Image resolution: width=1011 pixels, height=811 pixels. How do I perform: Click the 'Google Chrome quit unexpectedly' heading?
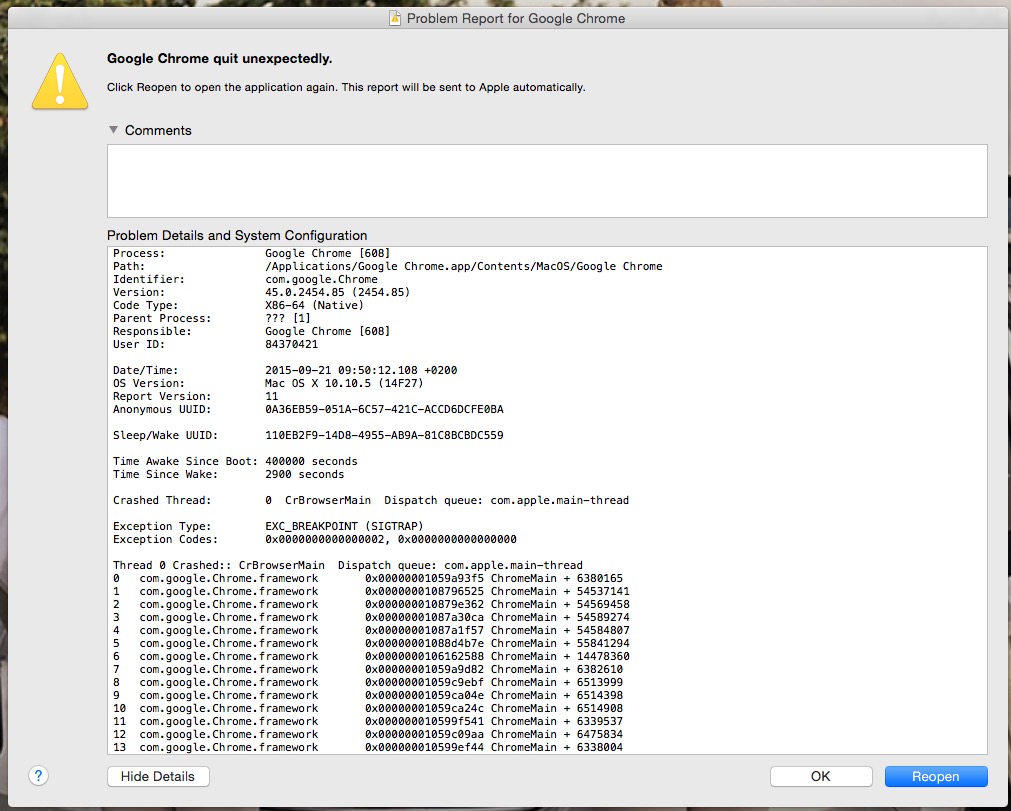[220, 59]
